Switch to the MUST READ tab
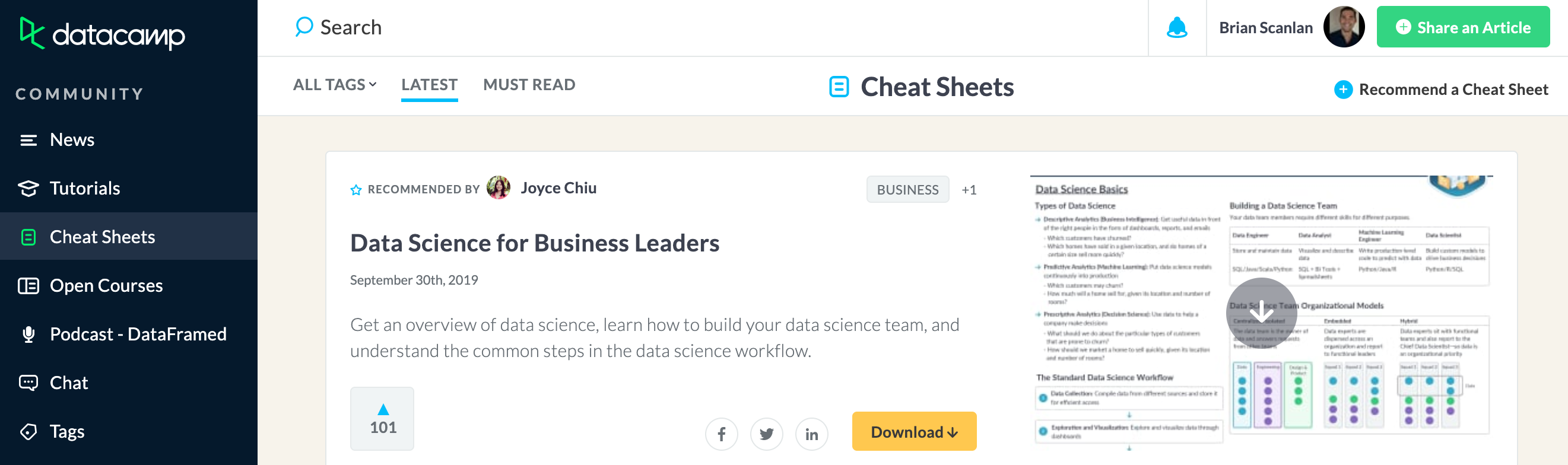 pyautogui.click(x=529, y=85)
